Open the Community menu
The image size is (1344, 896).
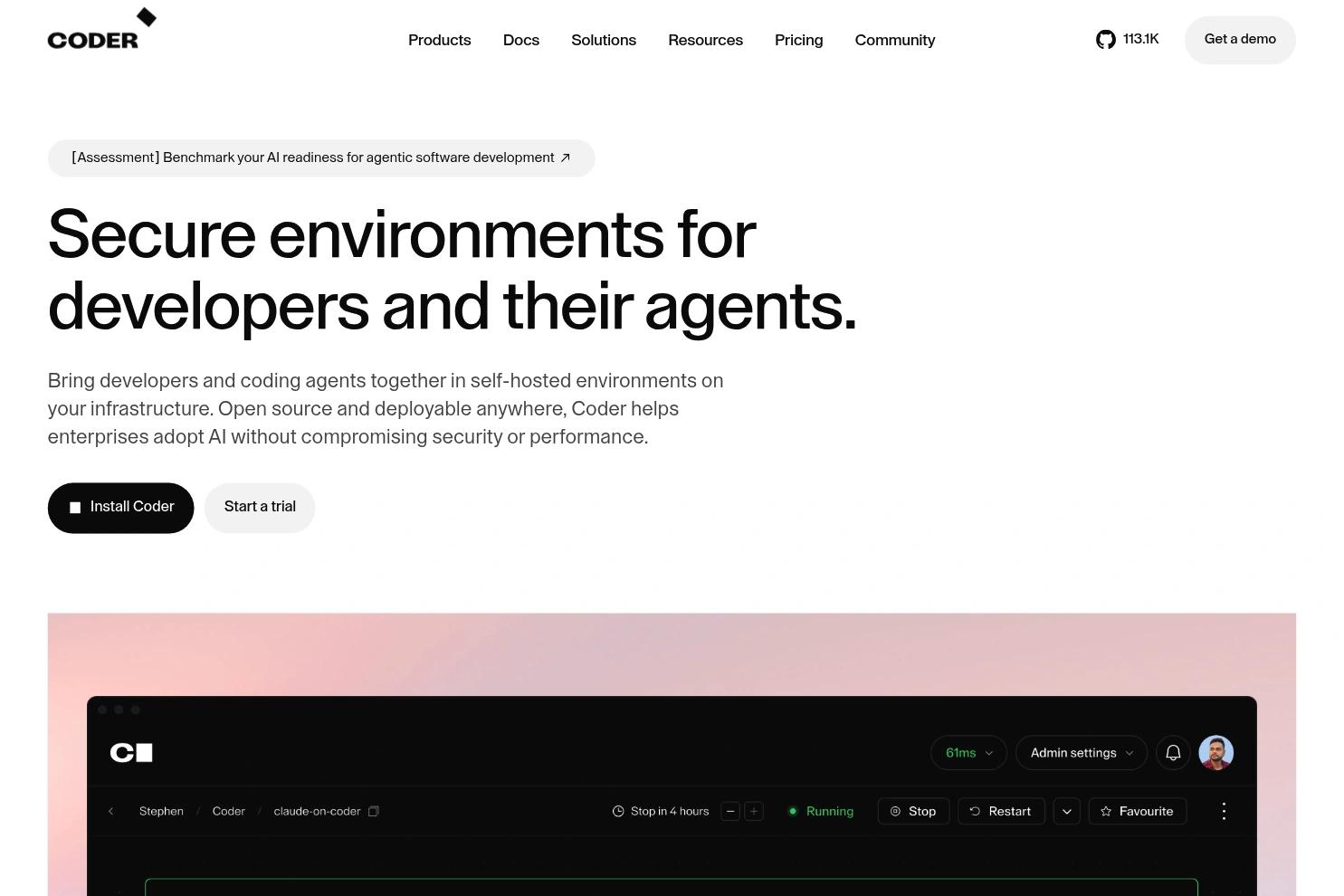(895, 40)
